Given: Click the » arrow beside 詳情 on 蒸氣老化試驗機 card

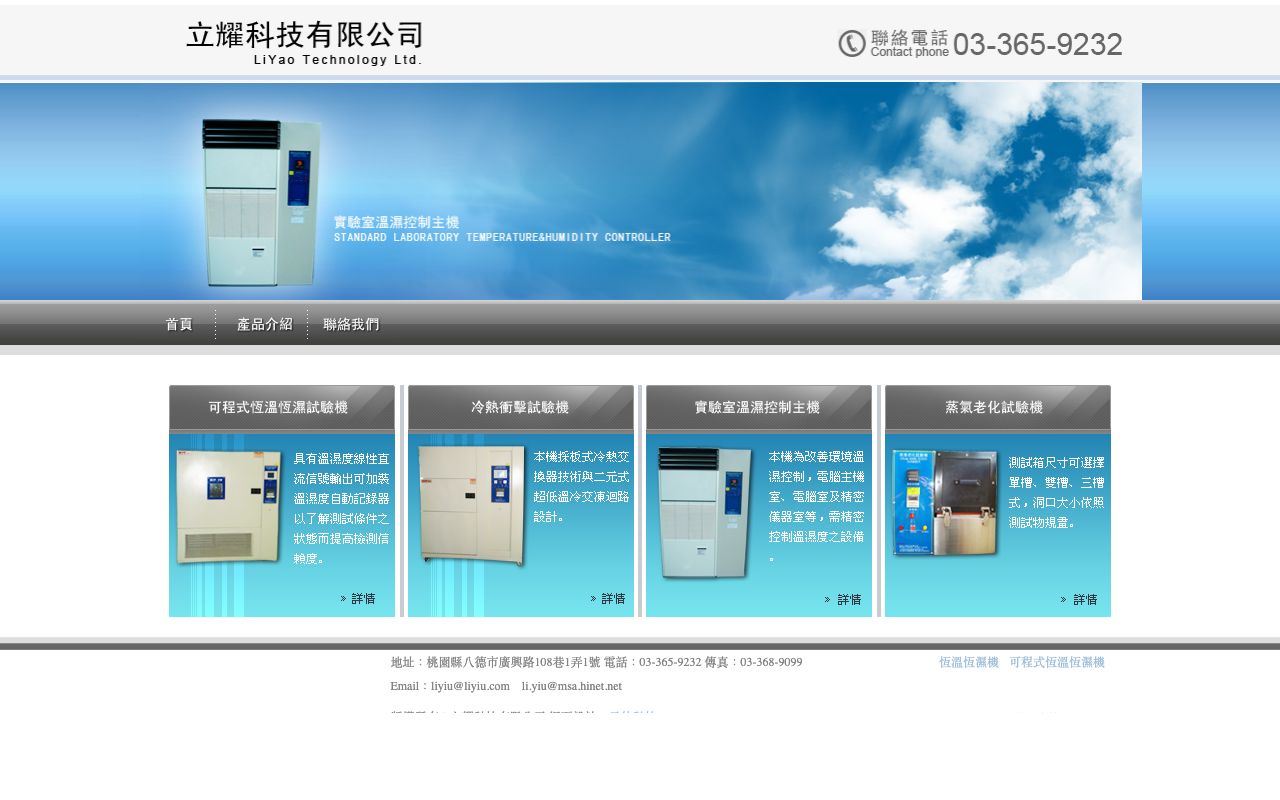Looking at the screenshot, I should (1062, 598).
